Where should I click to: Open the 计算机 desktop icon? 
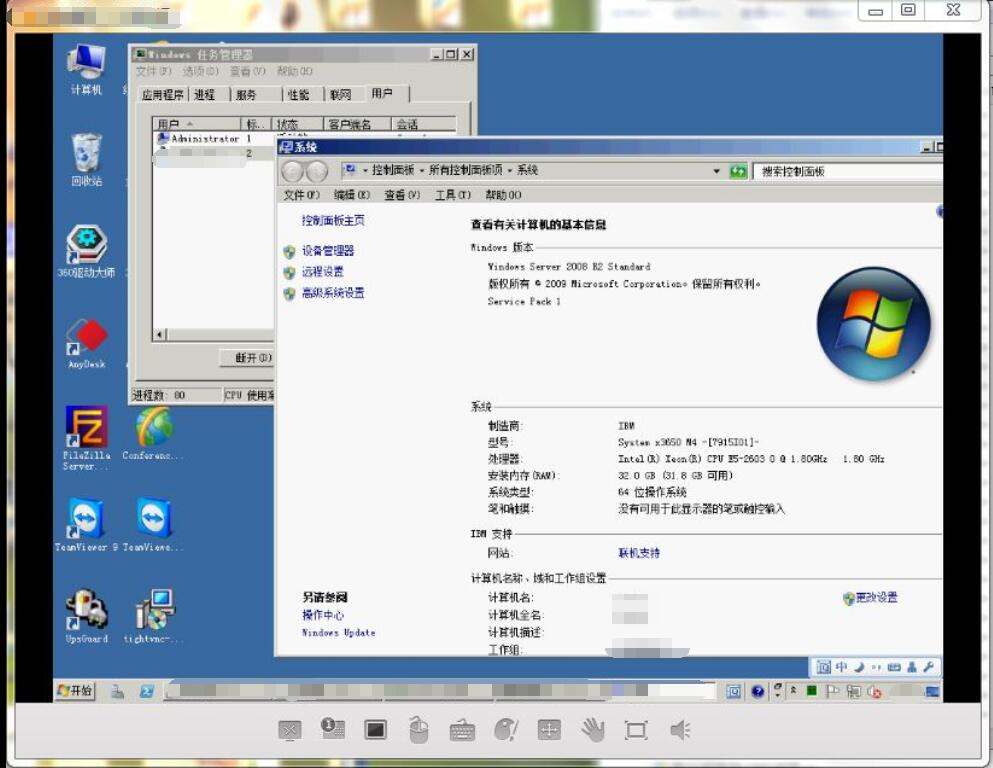(86, 69)
